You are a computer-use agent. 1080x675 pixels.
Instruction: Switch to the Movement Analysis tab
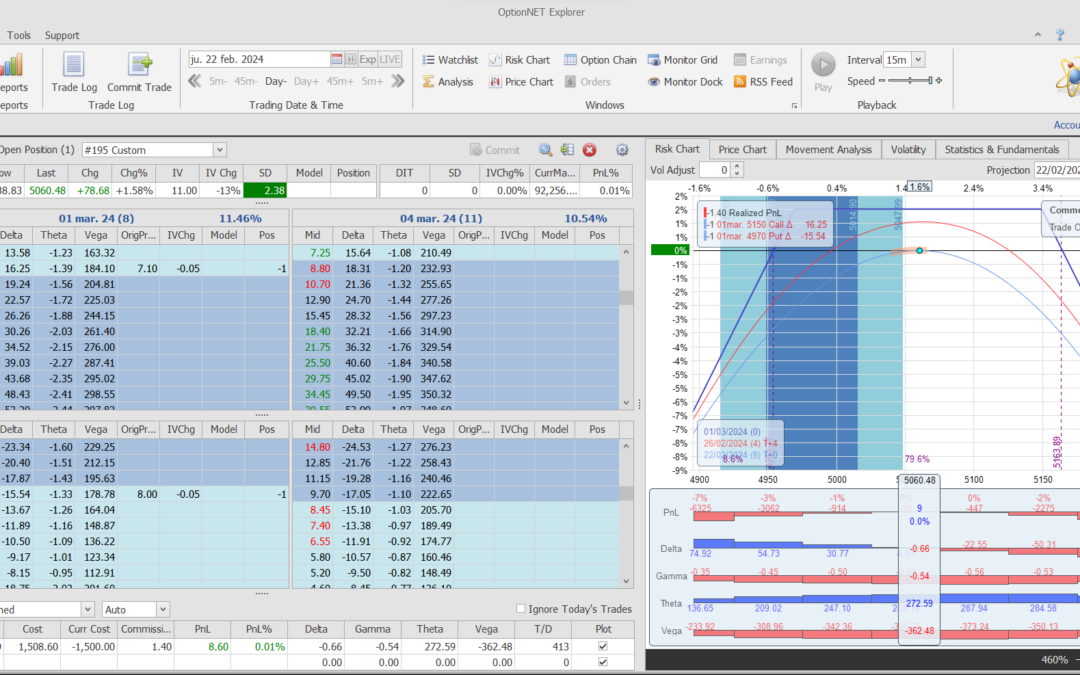827,150
